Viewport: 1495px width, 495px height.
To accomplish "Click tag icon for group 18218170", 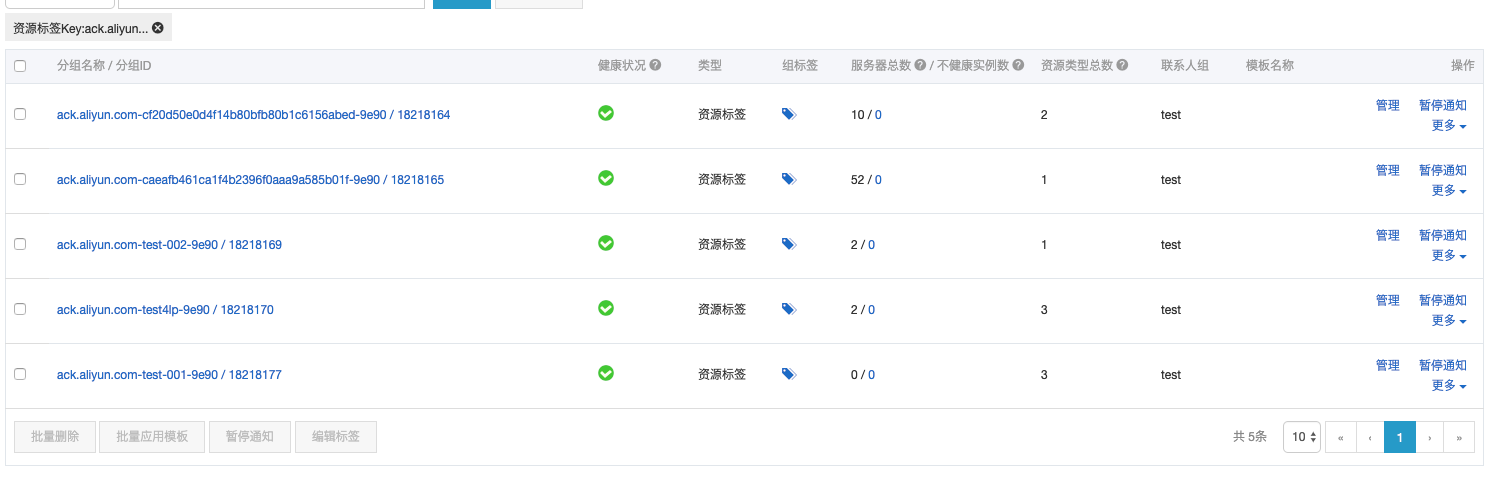I will tap(789, 309).
